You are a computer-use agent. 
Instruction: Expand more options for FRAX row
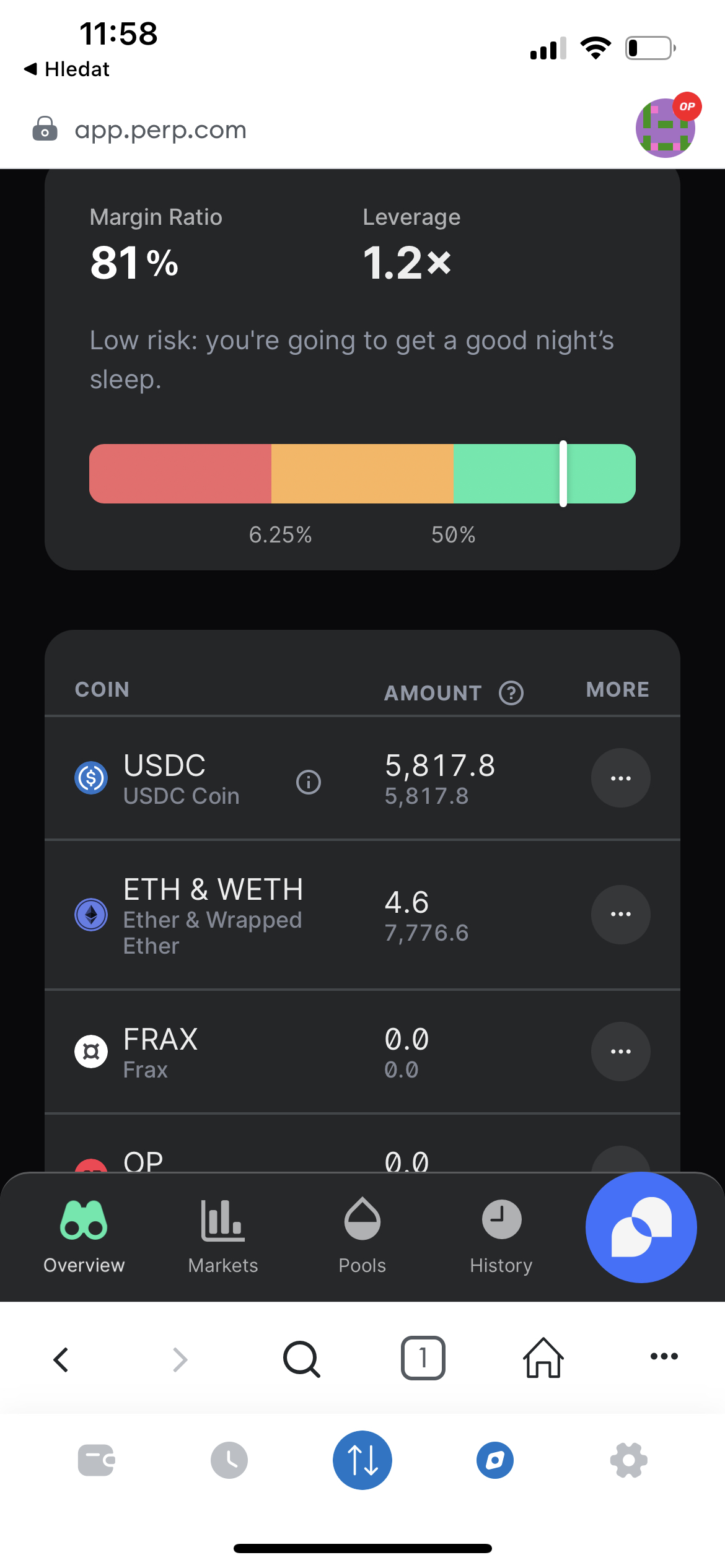(x=620, y=1051)
